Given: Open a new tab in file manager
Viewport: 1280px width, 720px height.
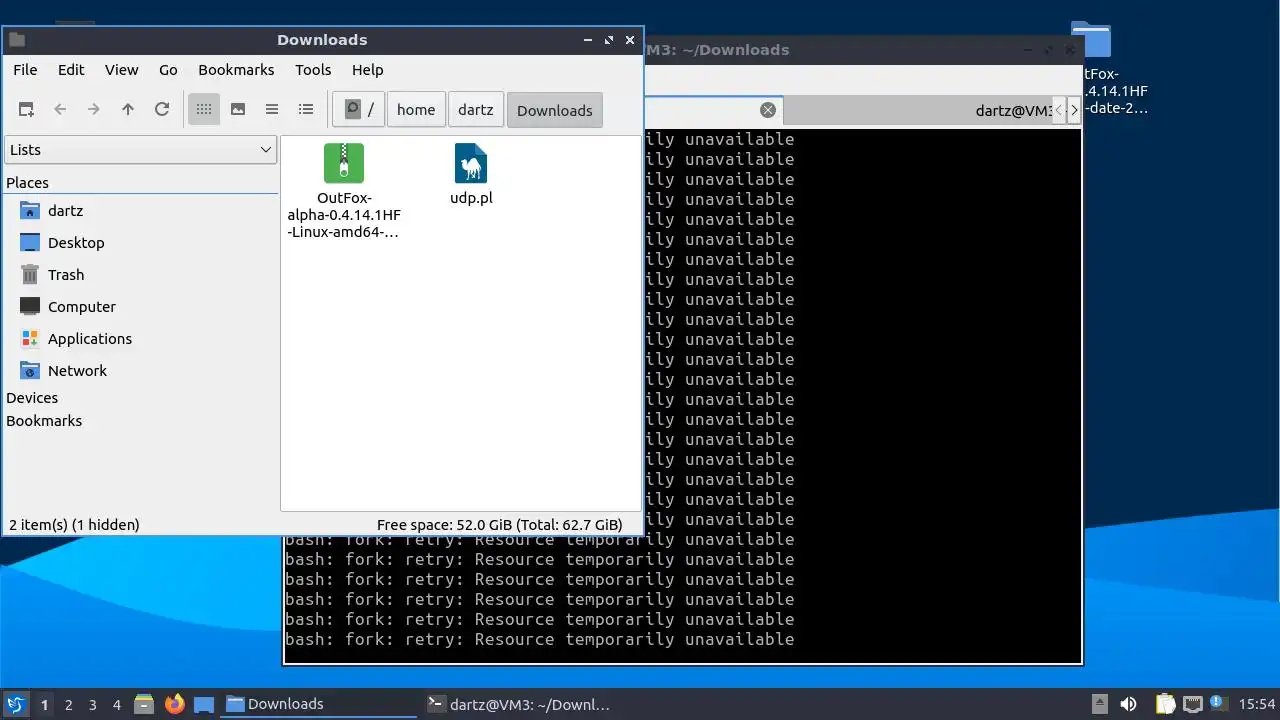Looking at the screenshot, I should tap(26, 110).
